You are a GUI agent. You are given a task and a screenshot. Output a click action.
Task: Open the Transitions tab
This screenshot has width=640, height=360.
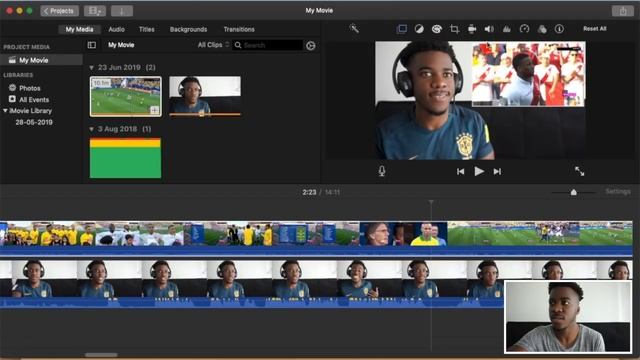pyautogui.click(x=239, y=29)
